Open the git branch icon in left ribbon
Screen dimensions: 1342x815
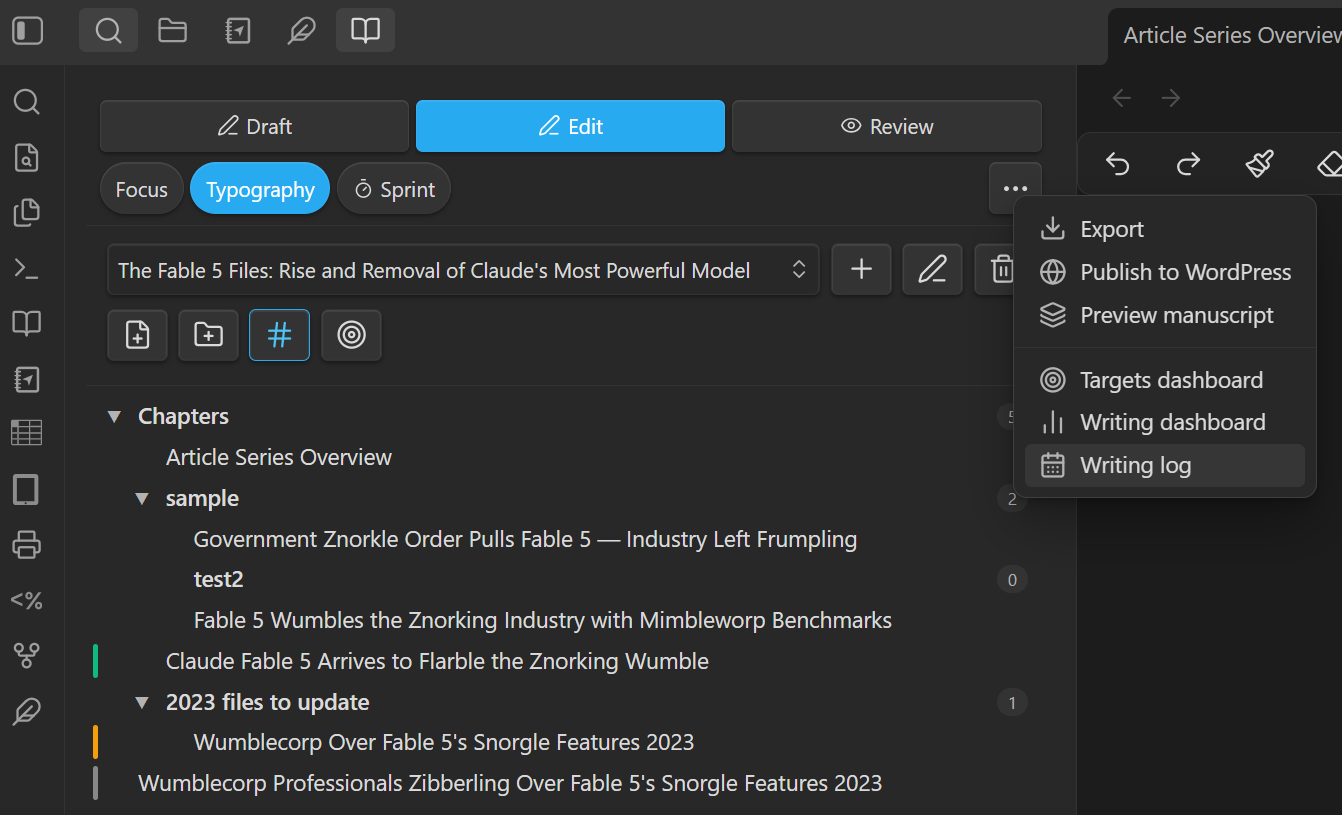[x=27, y=656]
